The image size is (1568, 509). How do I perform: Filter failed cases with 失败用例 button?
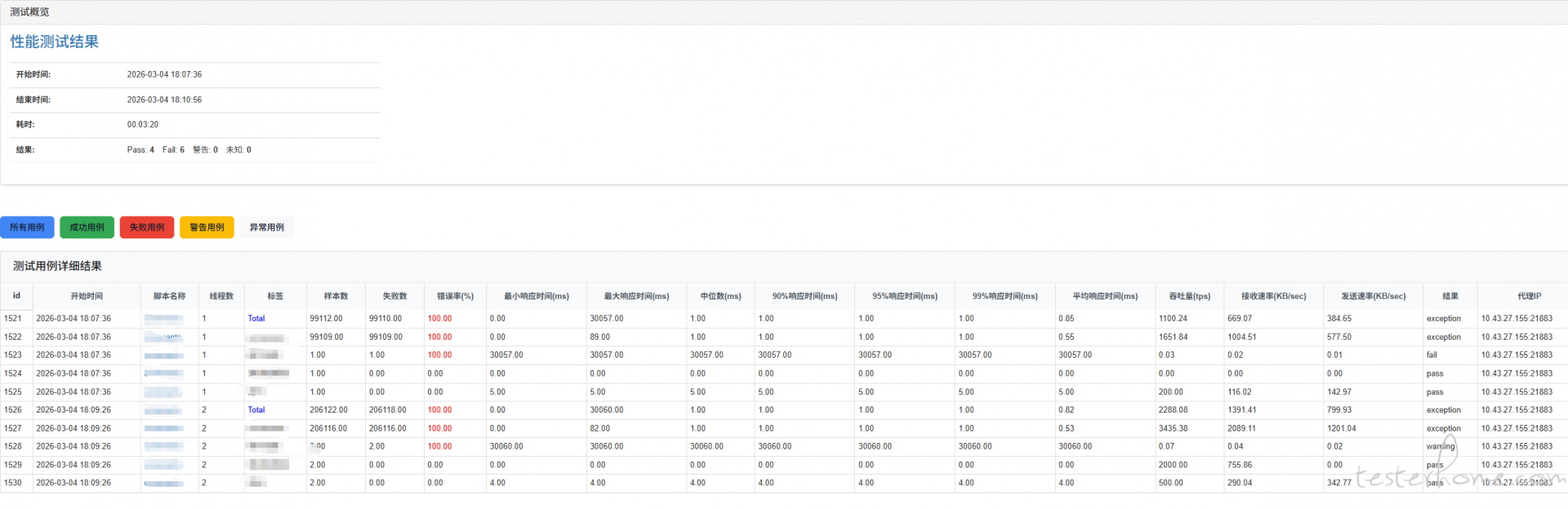[x=147, y=227]
